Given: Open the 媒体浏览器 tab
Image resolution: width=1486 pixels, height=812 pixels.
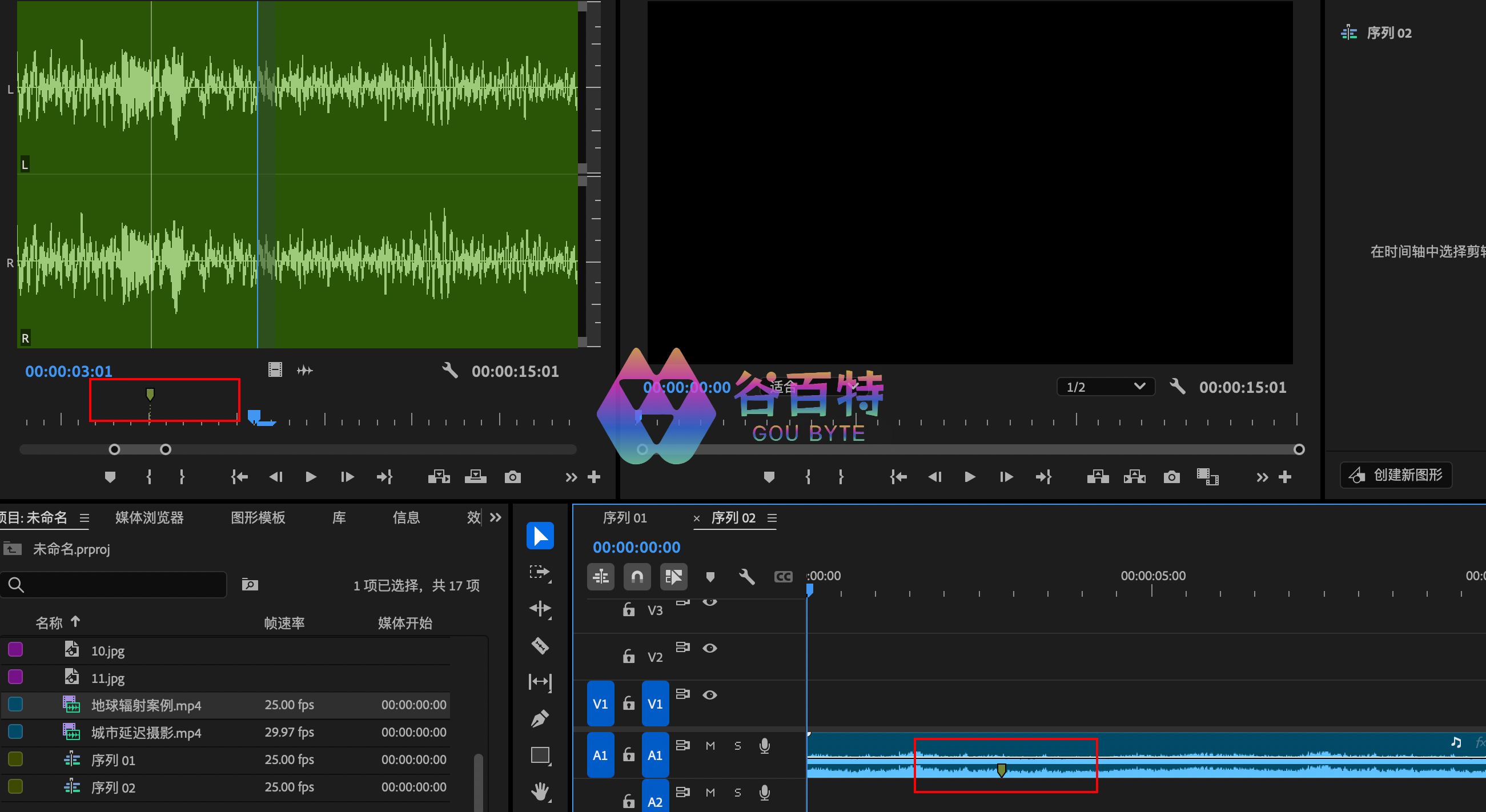Looking at the screenshot, I should click(150, 517).
